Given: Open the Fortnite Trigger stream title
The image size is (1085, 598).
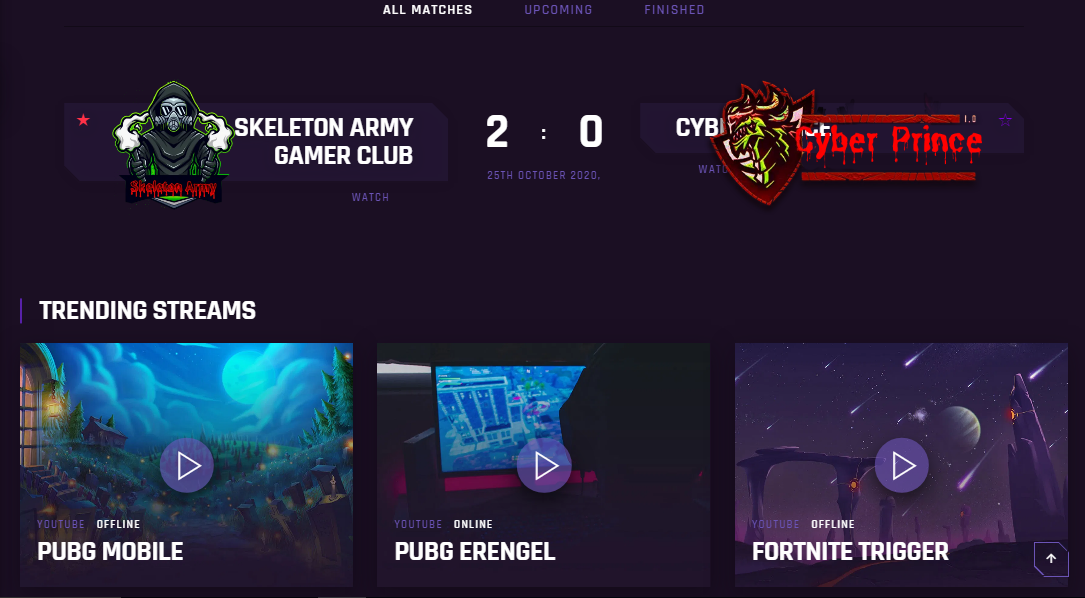Looking at the screenshot, I should tap(850, 552).
